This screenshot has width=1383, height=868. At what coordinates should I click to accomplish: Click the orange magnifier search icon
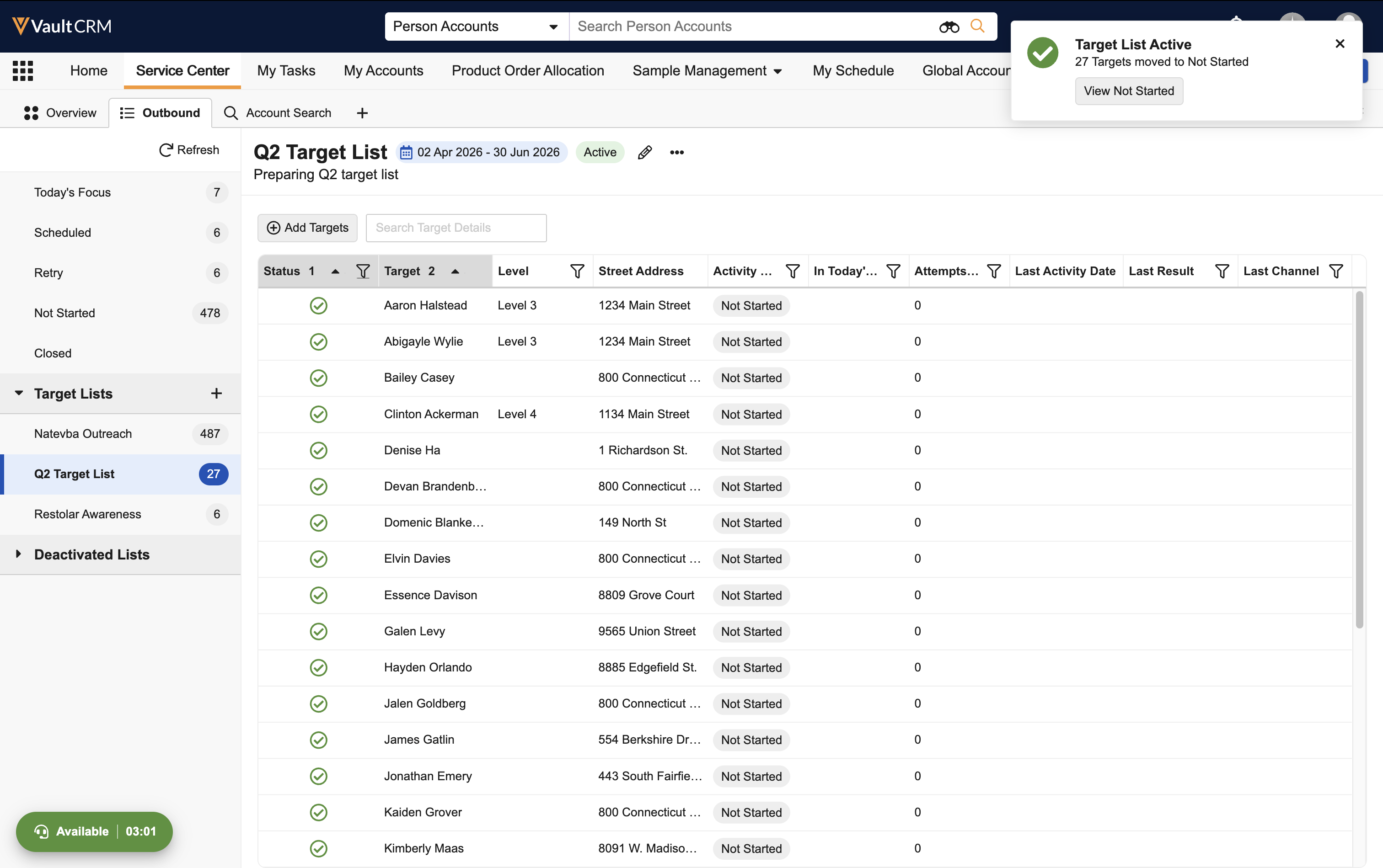(x=977, y=27)
